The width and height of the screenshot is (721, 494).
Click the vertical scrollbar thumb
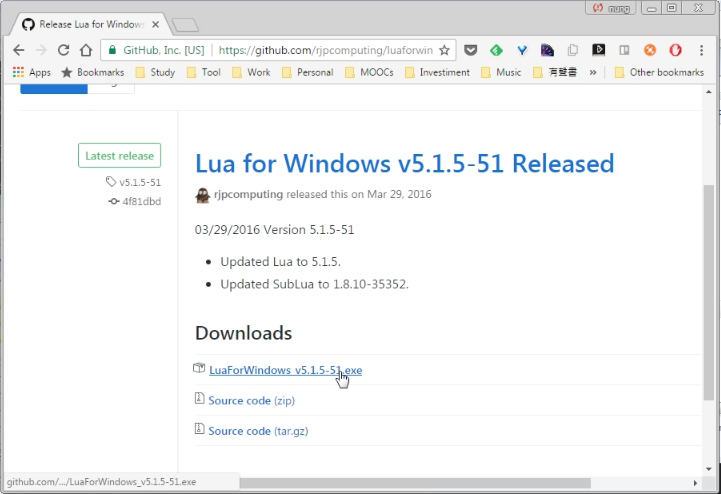(x=709, y=292)
